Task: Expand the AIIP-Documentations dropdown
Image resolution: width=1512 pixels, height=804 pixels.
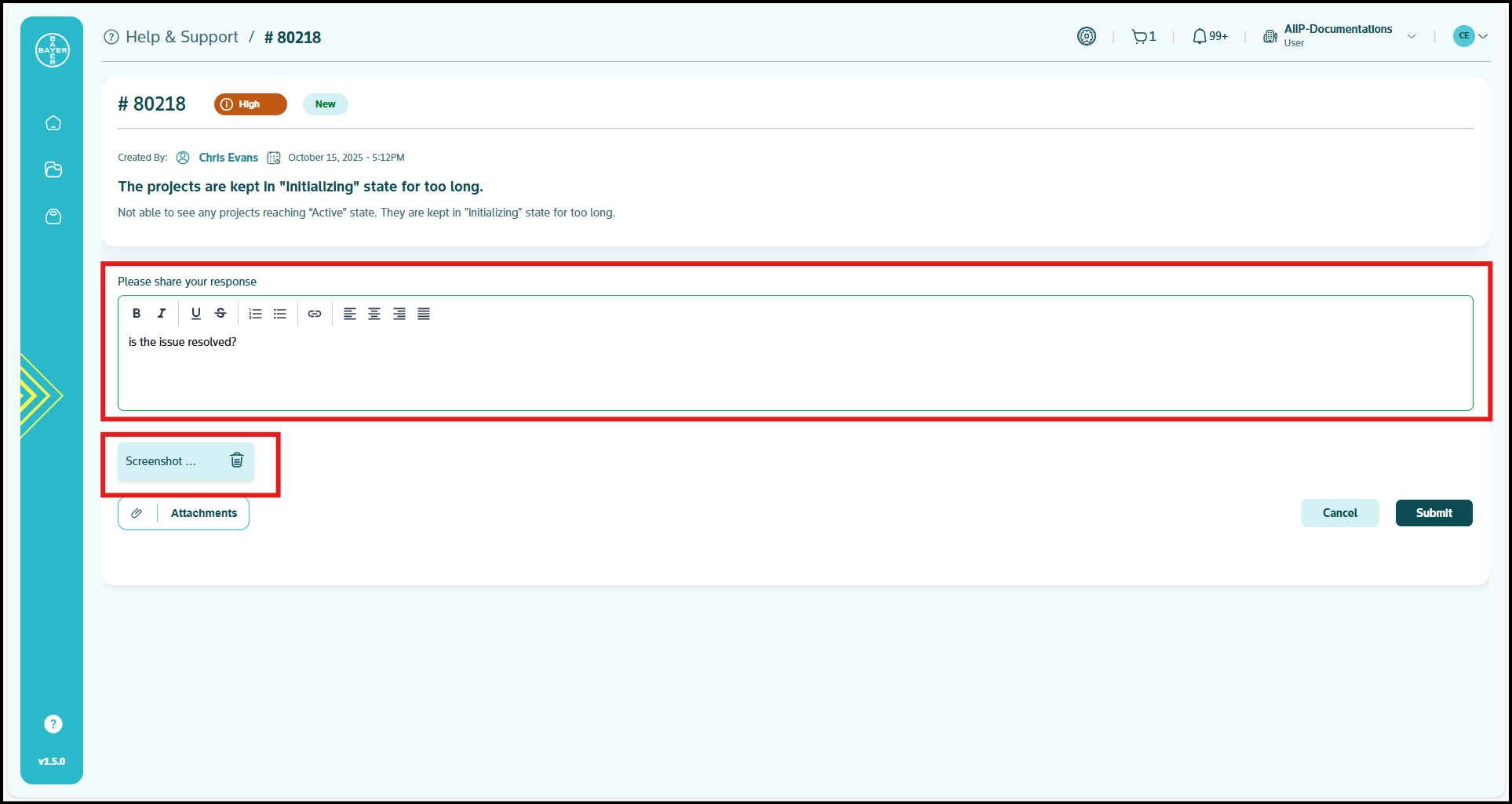Action: [1412, 35]
